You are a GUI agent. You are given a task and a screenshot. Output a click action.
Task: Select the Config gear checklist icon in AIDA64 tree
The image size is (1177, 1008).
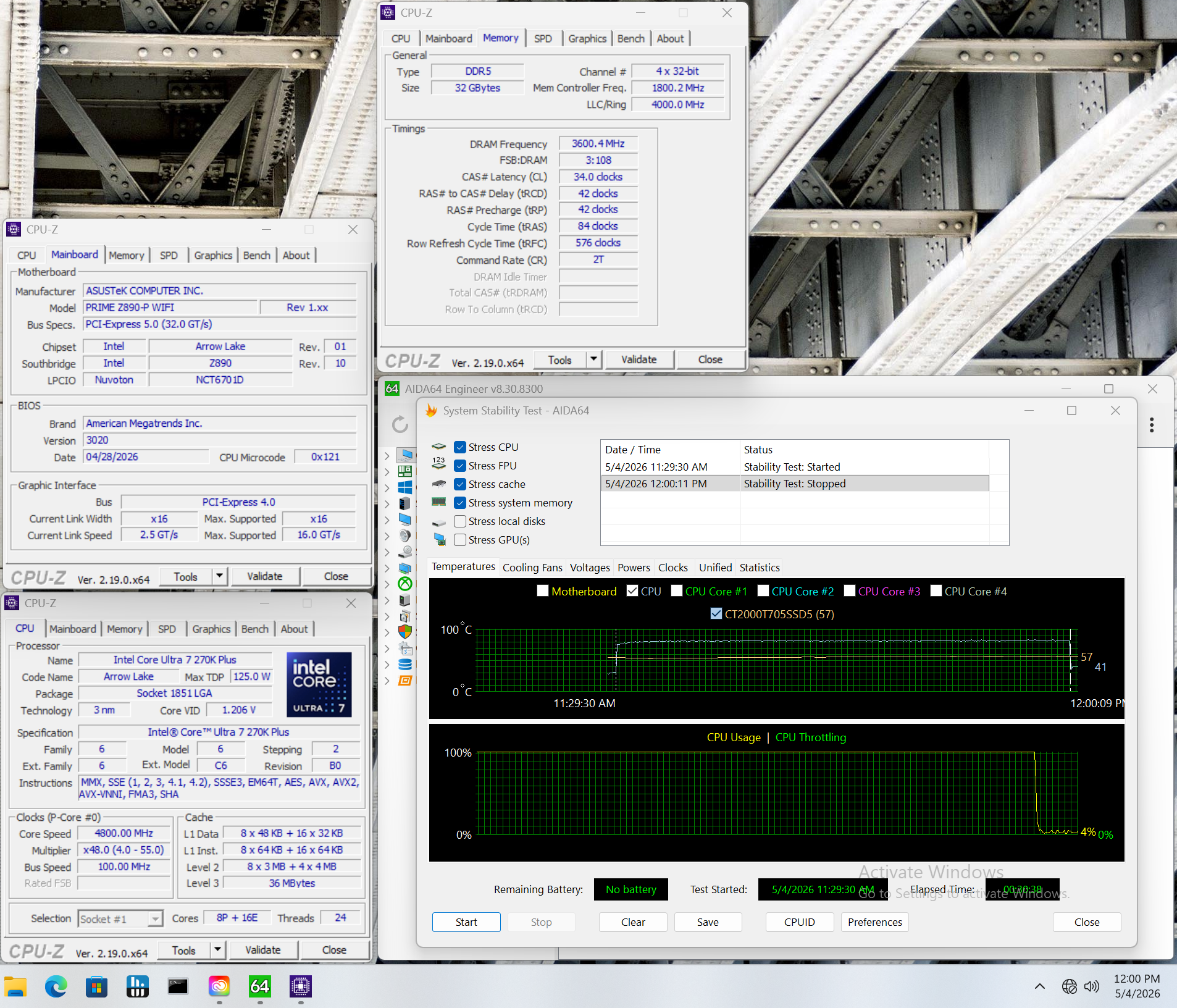[405, 649]
